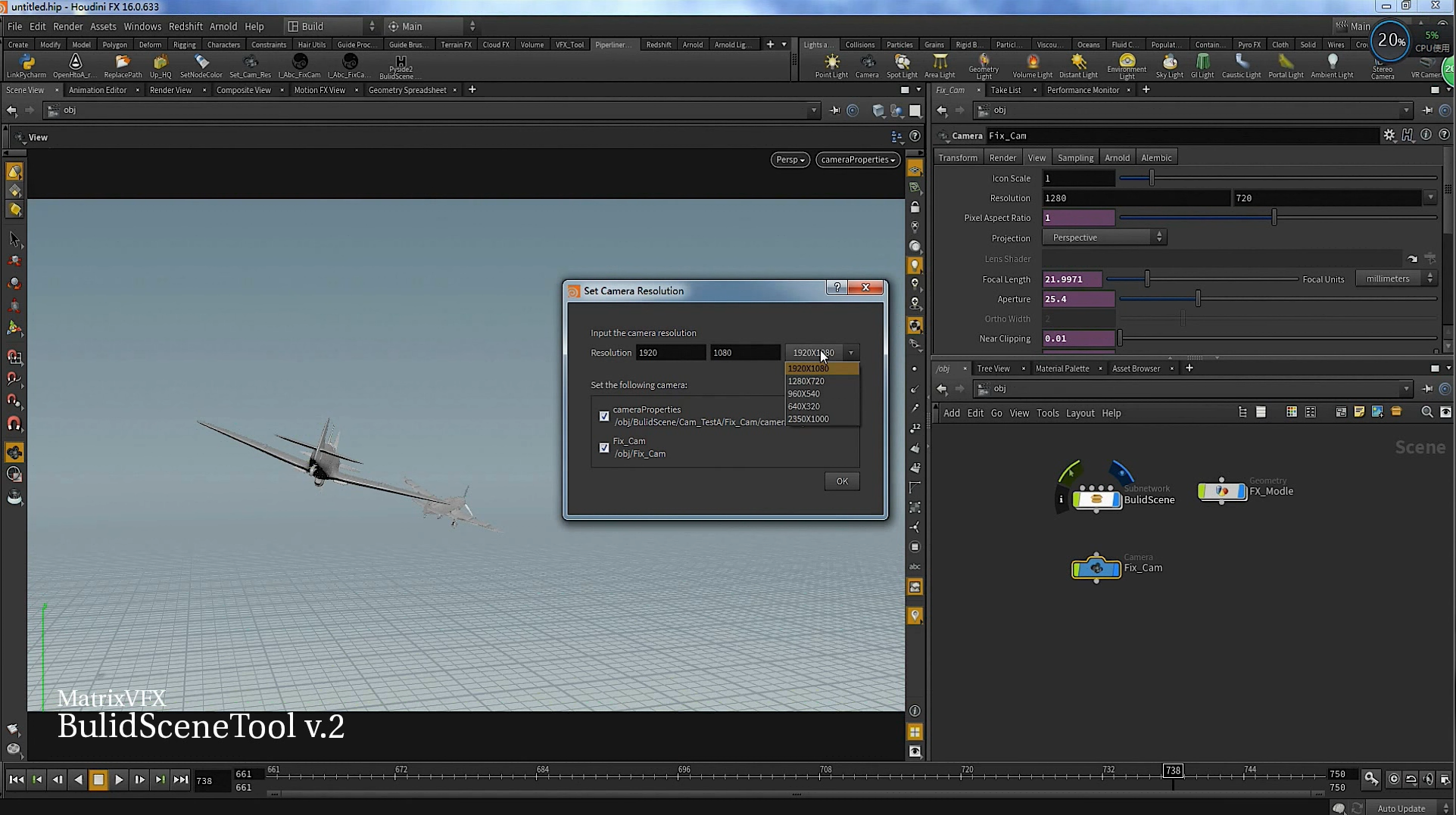Click the network editor search magnifier icon
Image resolution: width=1456 pixels, height=815 pixels.
tap(1427, 412)
